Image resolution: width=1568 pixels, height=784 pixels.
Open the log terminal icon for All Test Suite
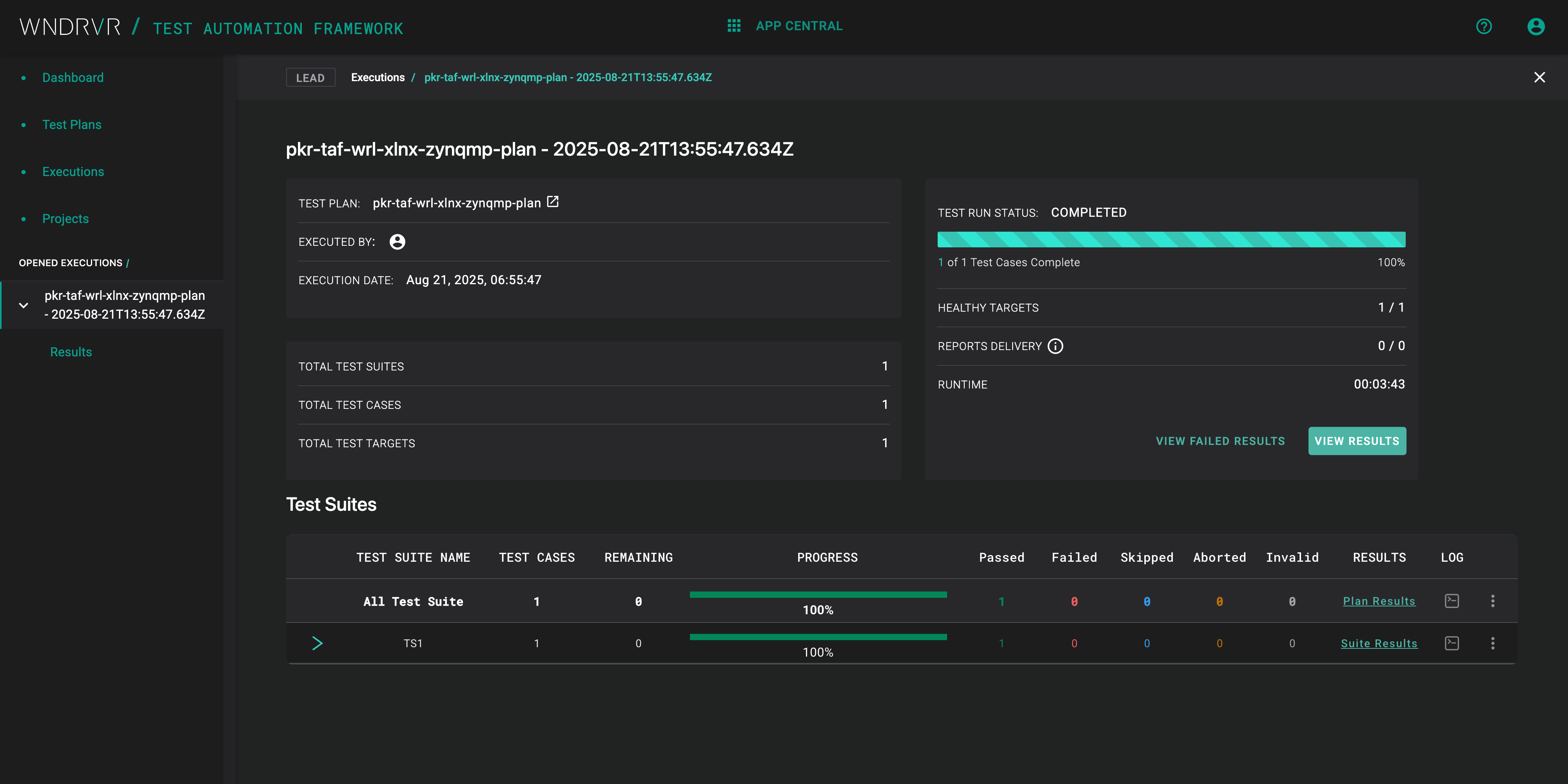[1452, 601]
